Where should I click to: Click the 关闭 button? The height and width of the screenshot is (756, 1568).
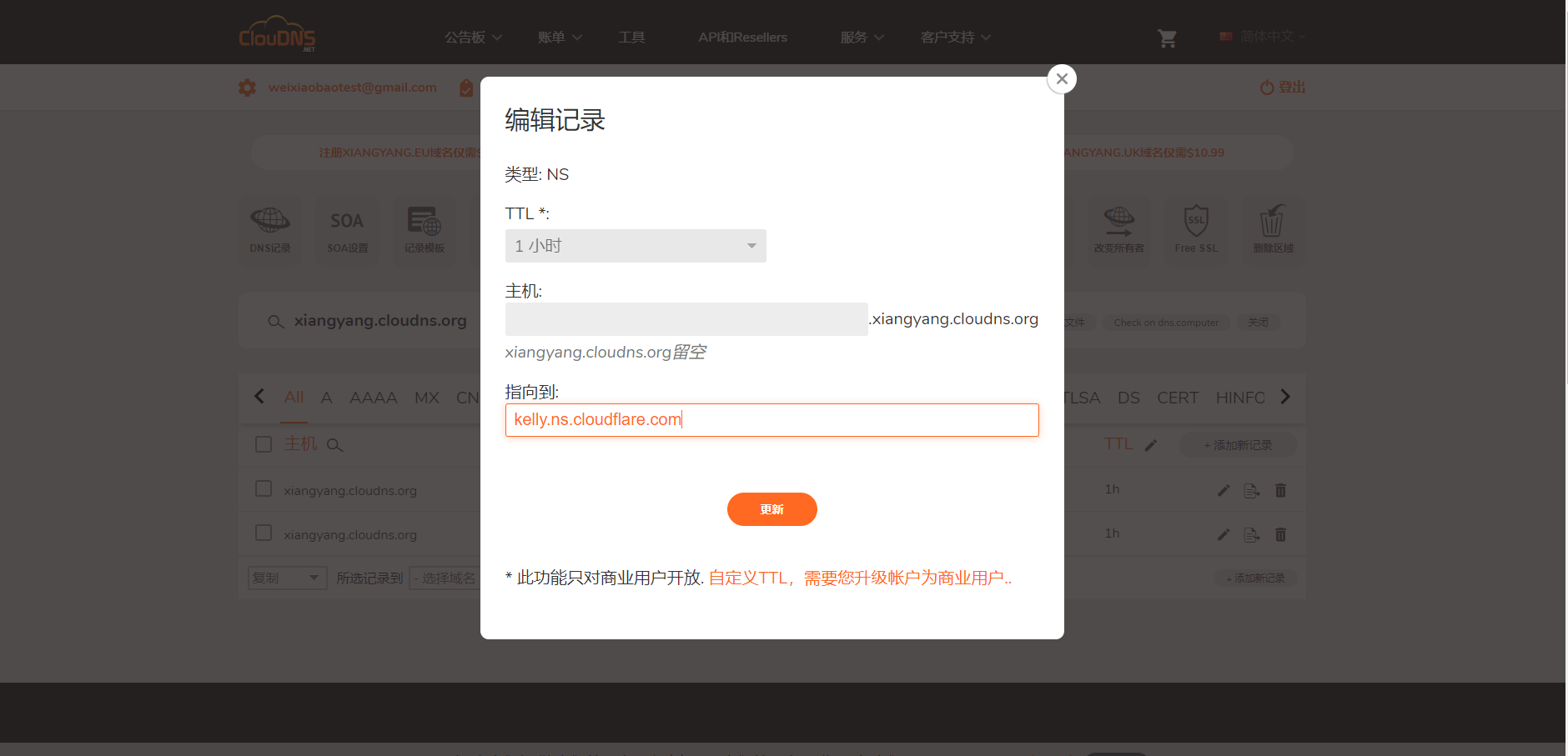click(x=1258, y=323)
